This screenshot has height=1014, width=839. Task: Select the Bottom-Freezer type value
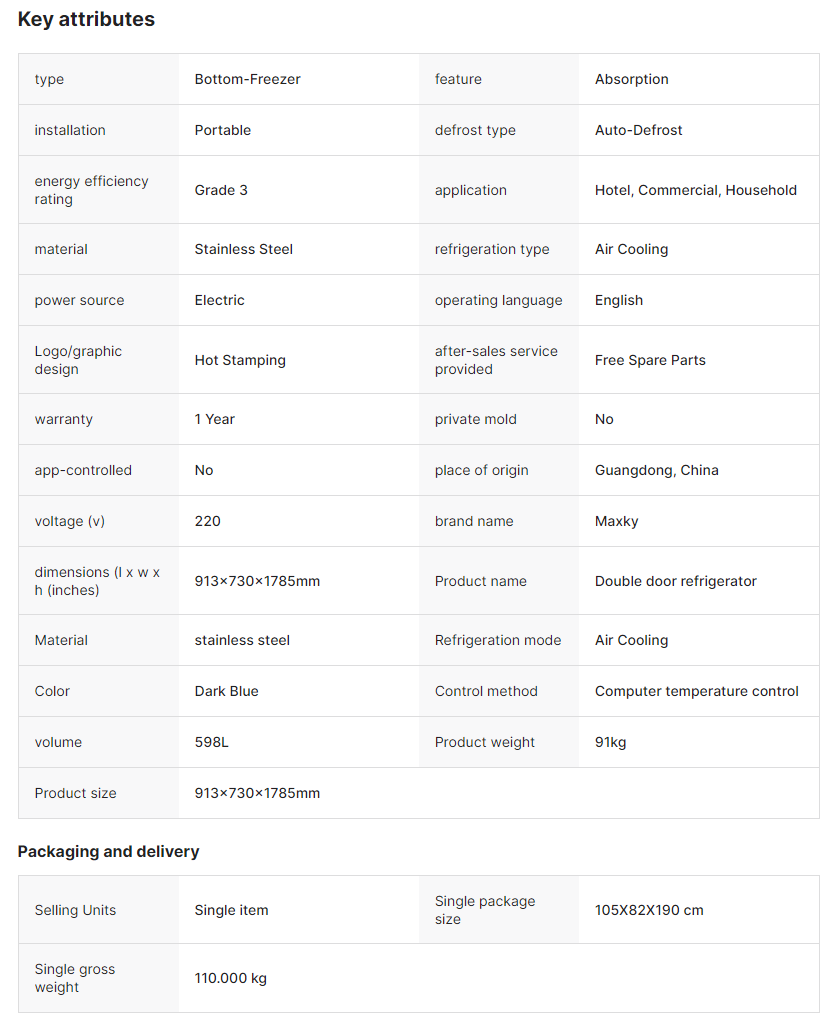pos(247,79)
